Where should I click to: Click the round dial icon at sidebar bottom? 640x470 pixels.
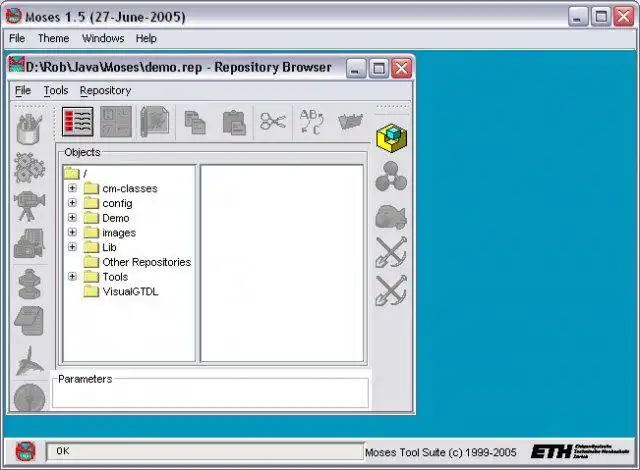pos(29,397)
